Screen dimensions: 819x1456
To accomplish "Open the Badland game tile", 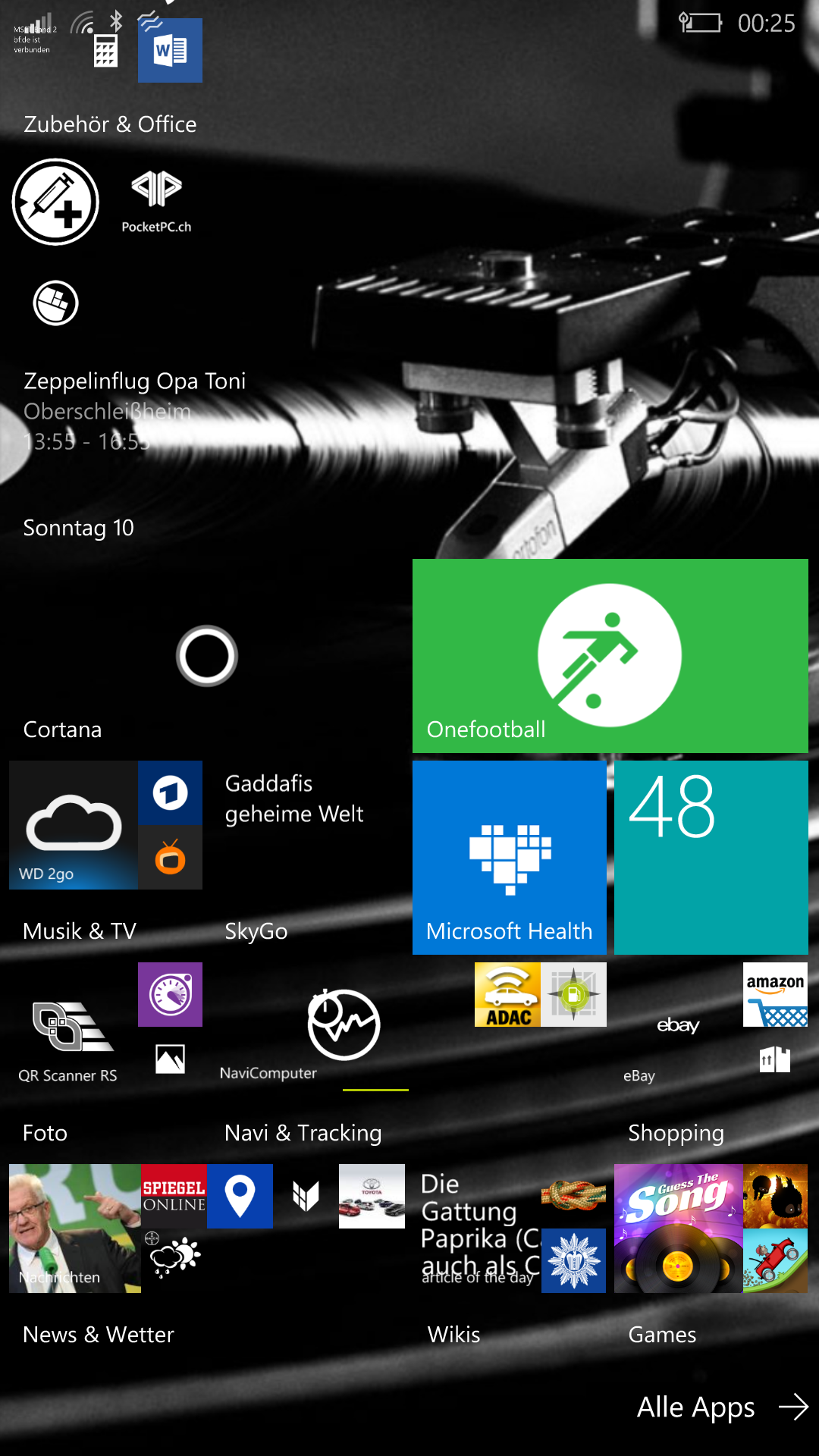I will point(775,1196).
